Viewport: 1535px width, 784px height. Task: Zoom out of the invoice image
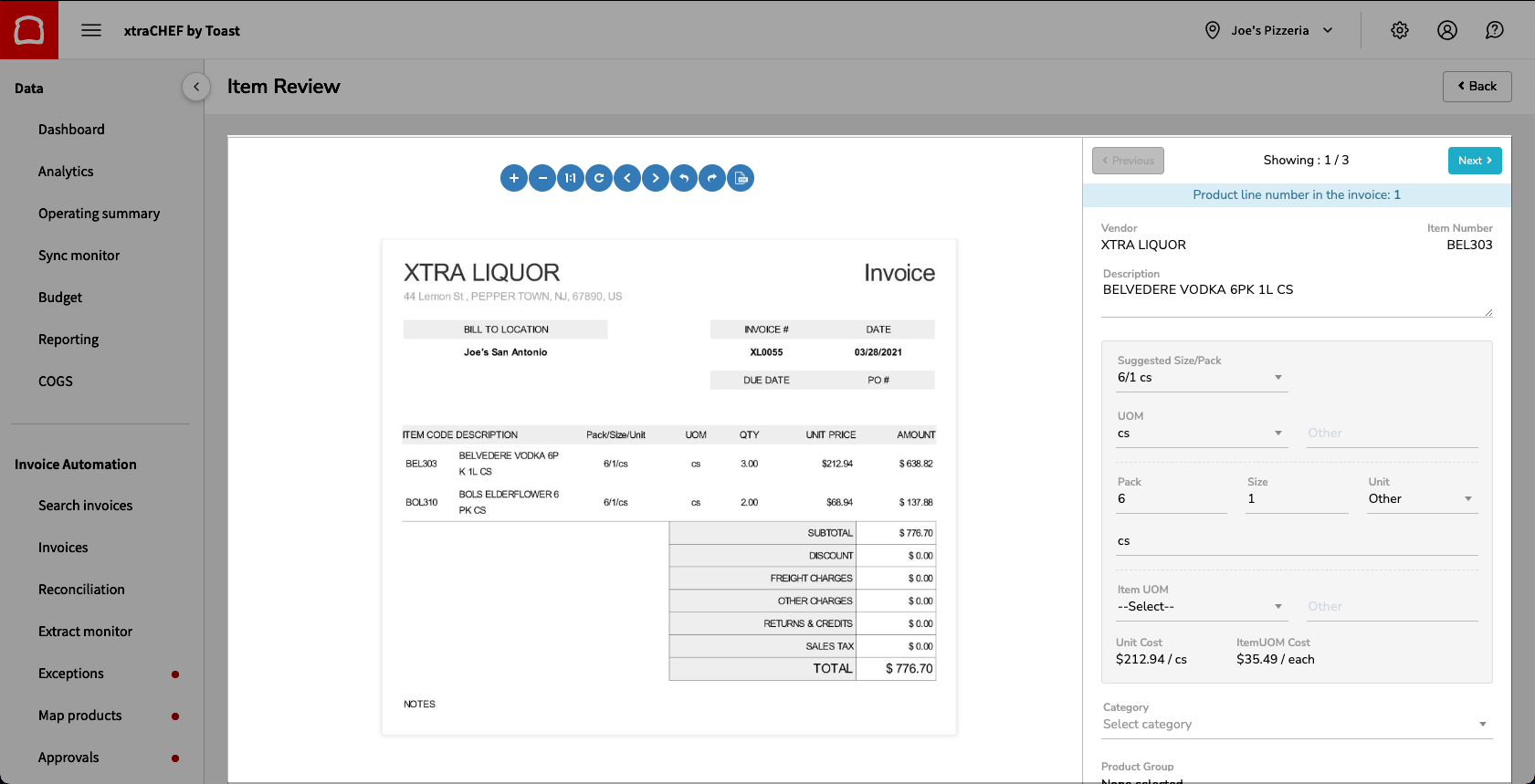point(542,178)
